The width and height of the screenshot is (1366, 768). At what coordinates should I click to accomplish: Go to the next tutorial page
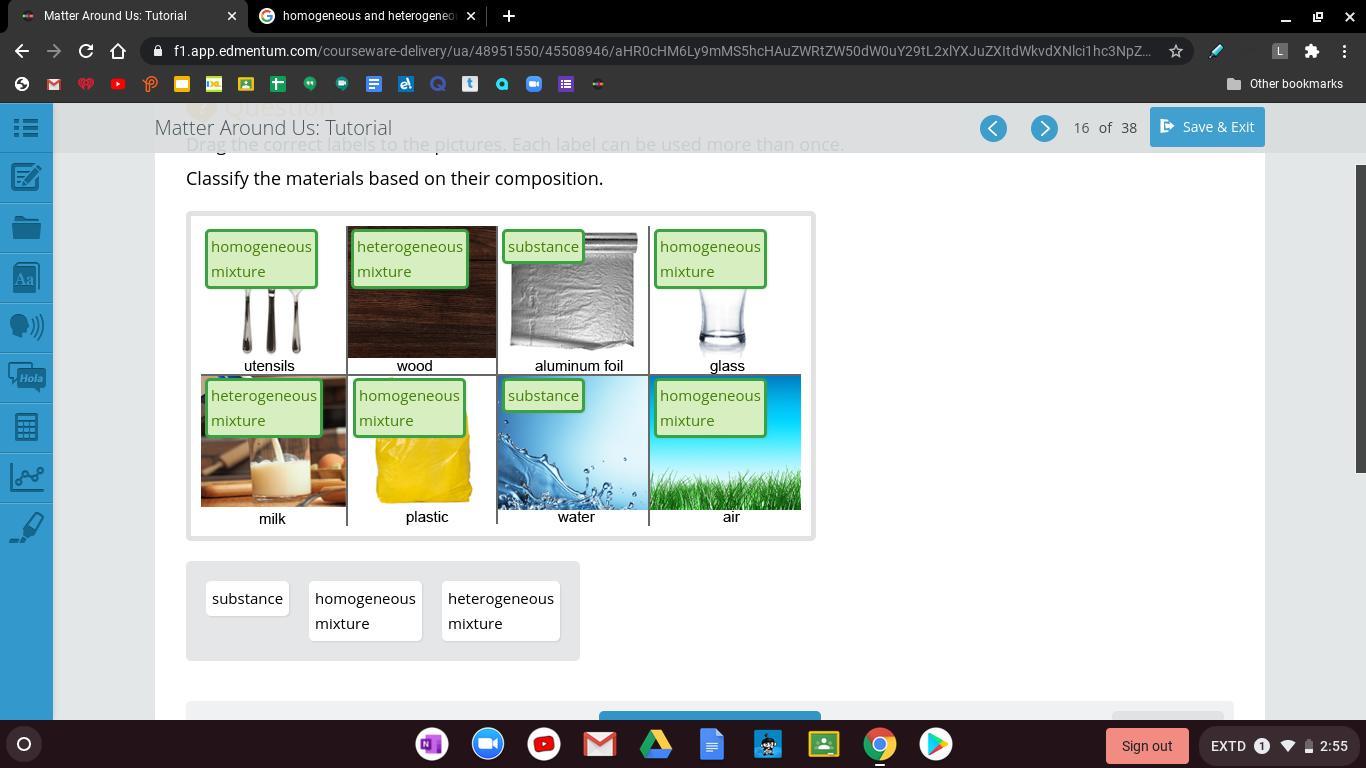(1044, 128)
